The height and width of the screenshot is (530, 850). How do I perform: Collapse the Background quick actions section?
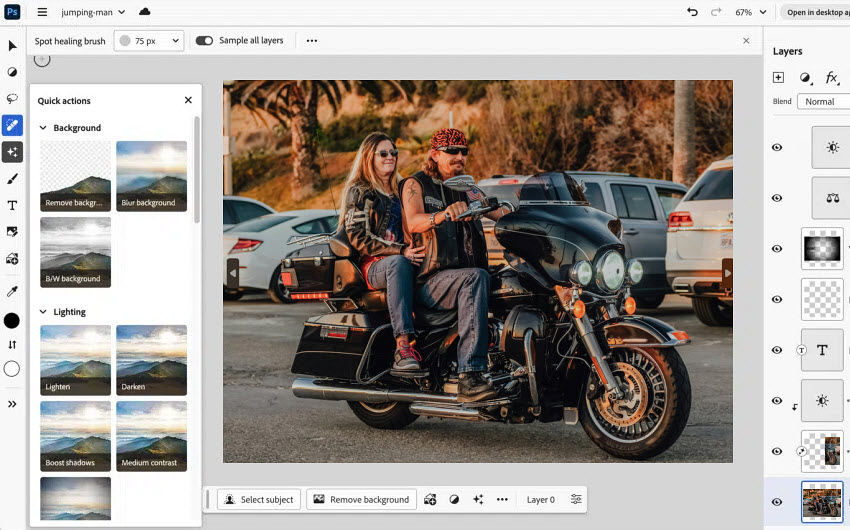click(x=43, y=128)
